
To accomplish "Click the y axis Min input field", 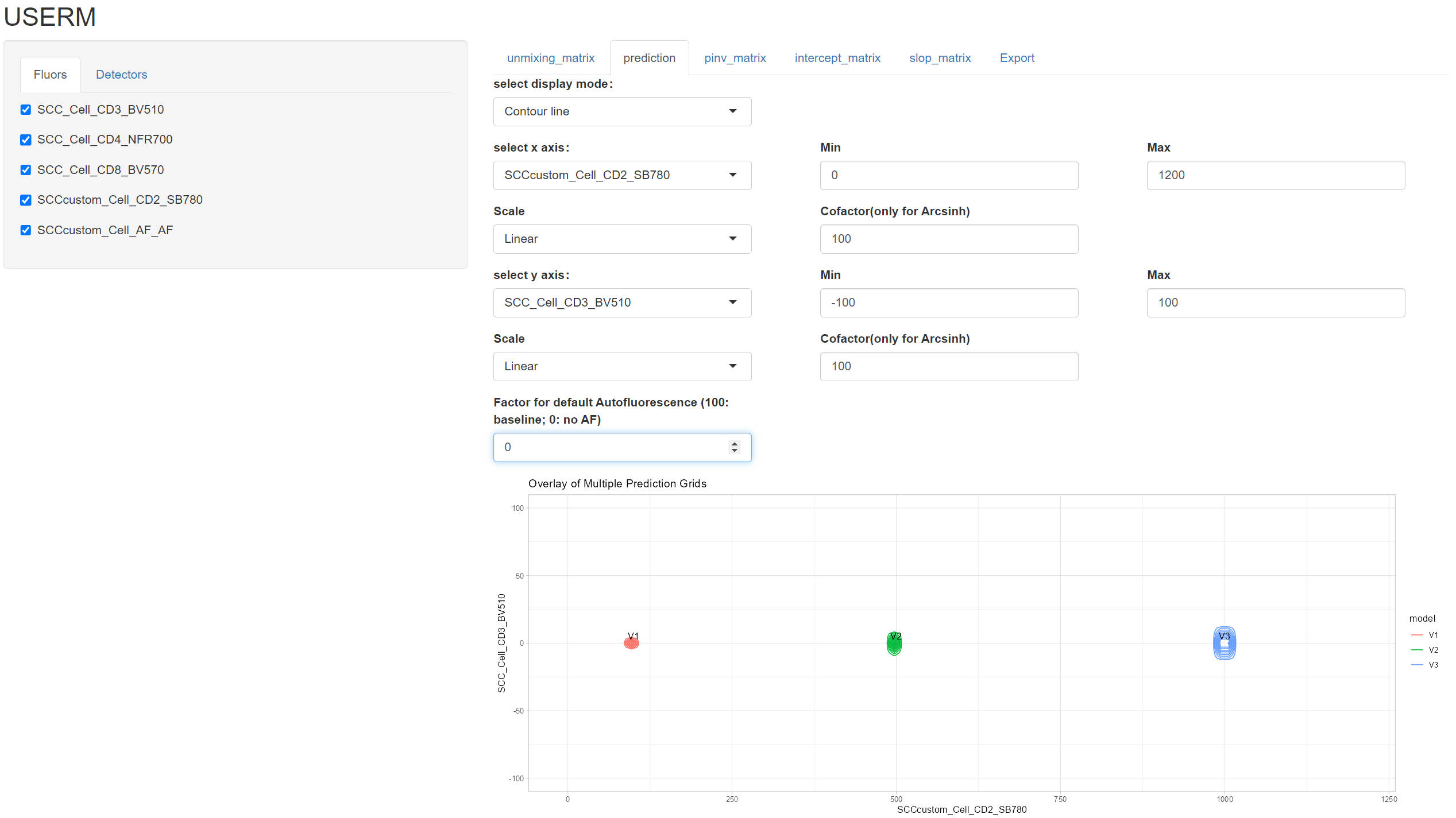I will (948, 303).
